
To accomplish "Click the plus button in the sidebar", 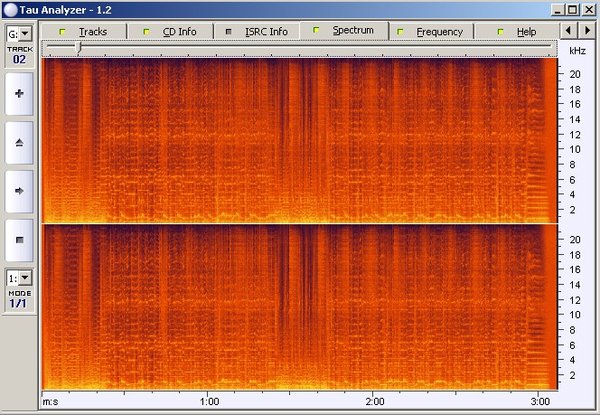I will click(19, 94).
